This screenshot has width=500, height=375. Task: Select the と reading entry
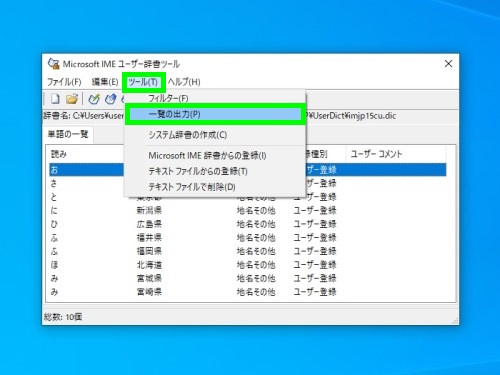(54, 197)
